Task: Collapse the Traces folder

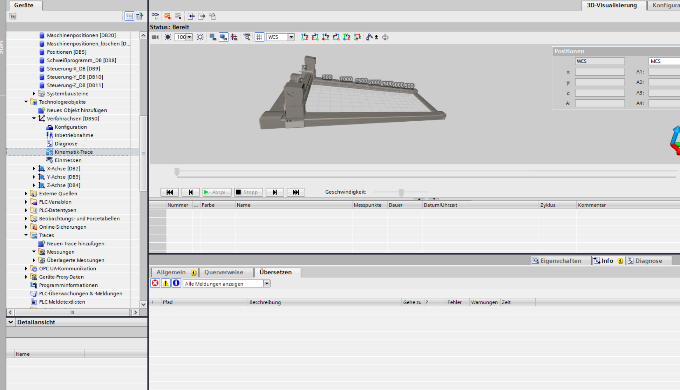Action: coord(26,235)
